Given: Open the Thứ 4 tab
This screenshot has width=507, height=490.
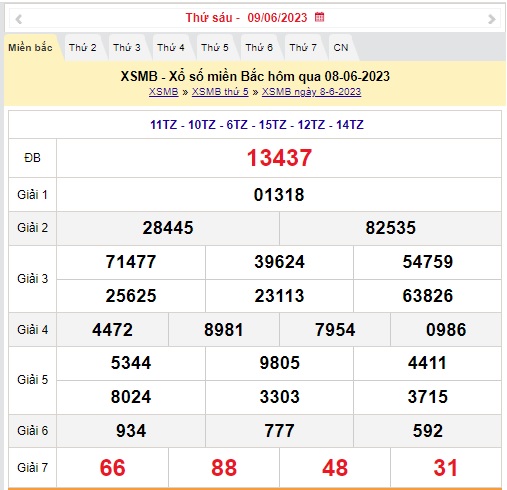Looking at the screenshot, I should click(x=171, y=48).
